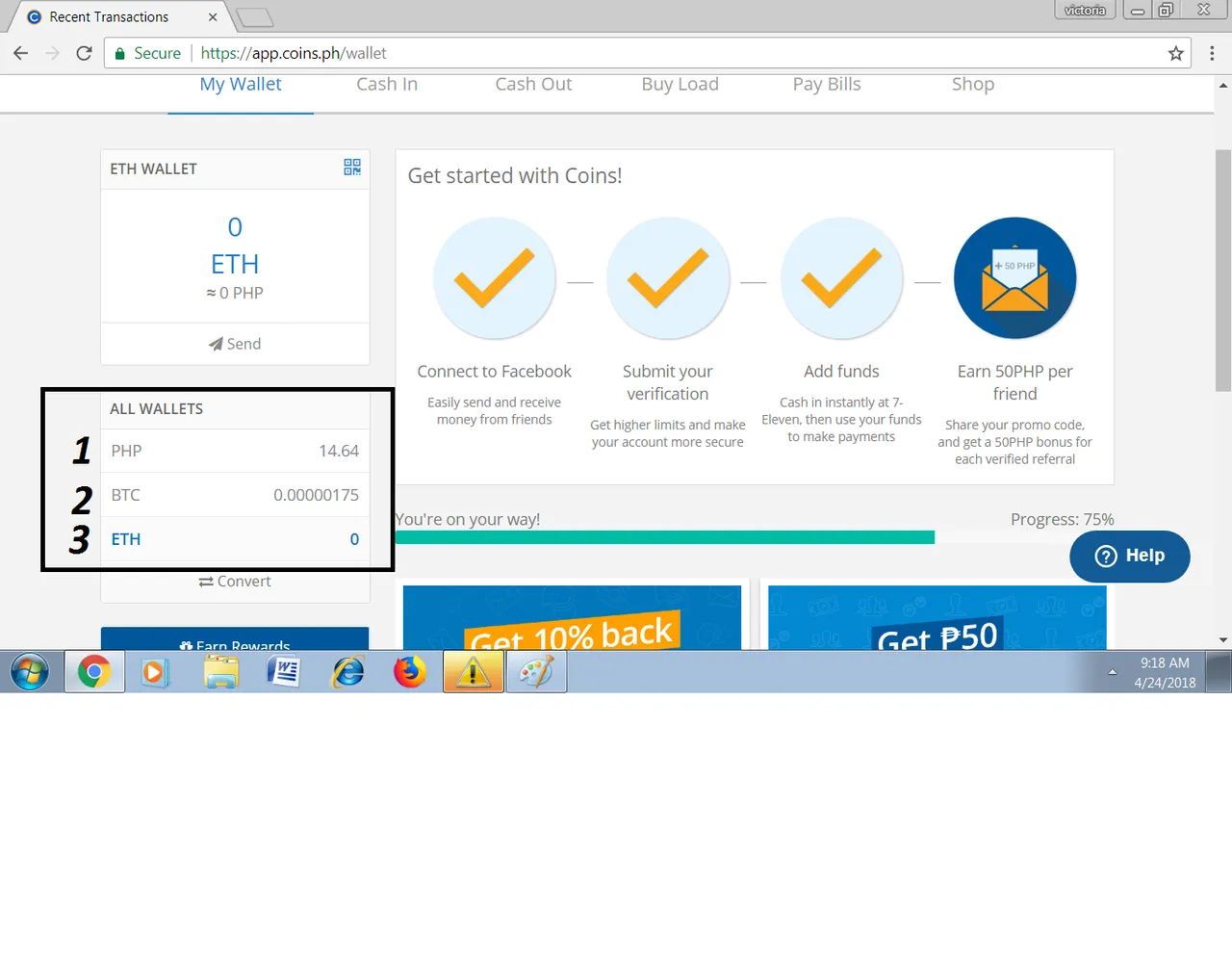The width and height of the screenshot is (1232, 960).
Task: Click the green progress bar
Action: click(x=665, y=537)
